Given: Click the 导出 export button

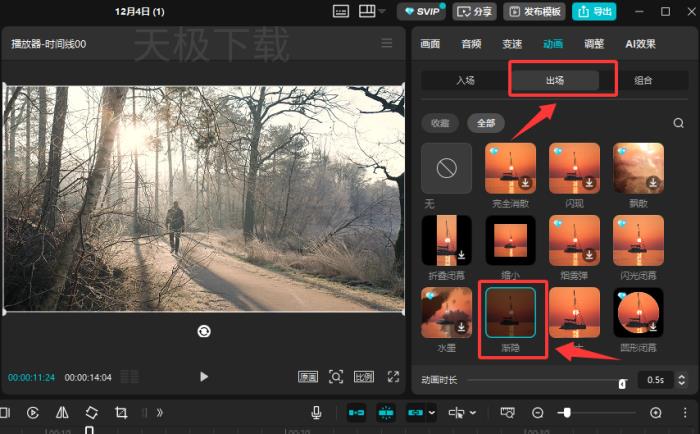Looking at the screenshot, I should (594, 11).
